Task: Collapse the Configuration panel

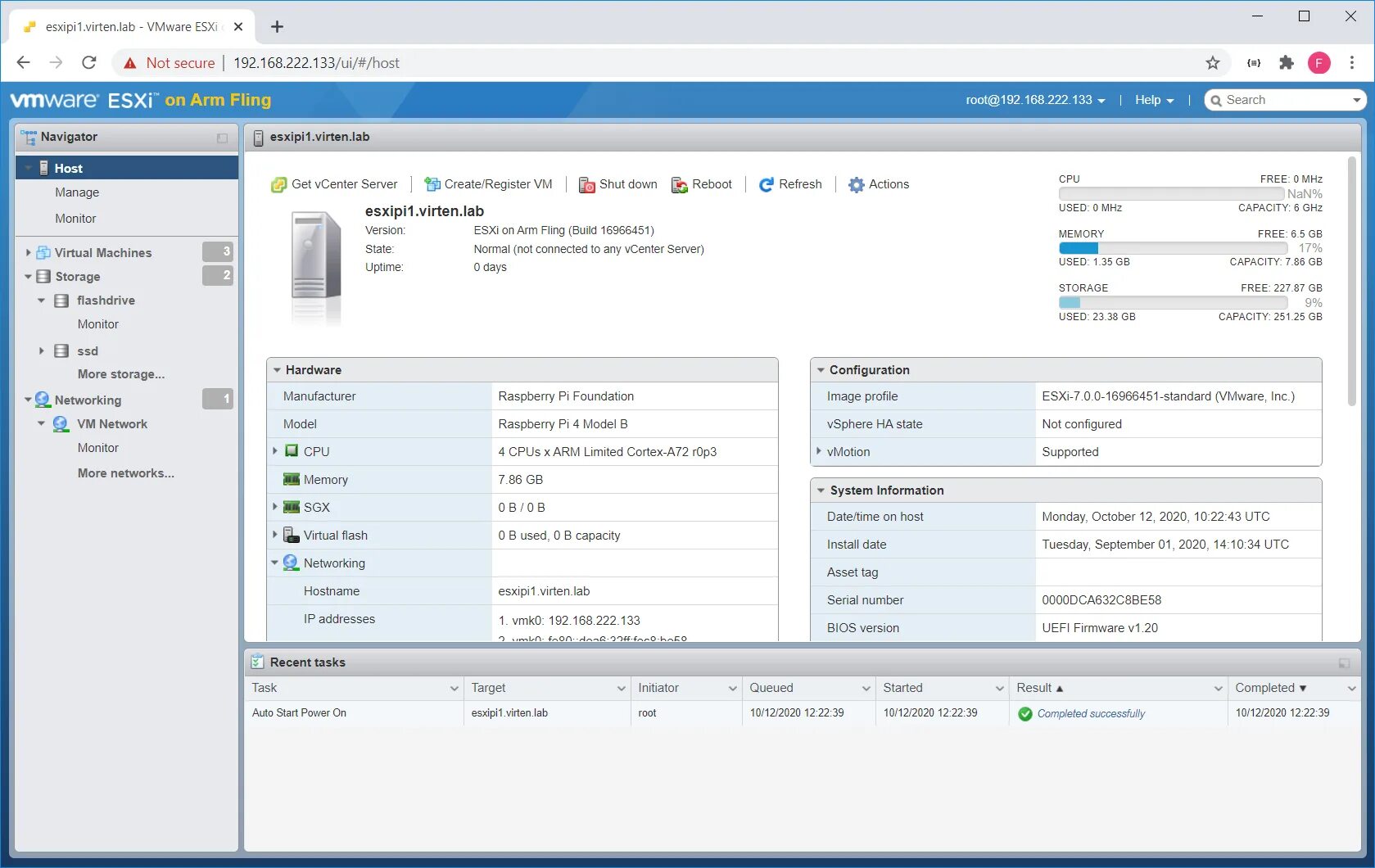Action: coord(821,370)
